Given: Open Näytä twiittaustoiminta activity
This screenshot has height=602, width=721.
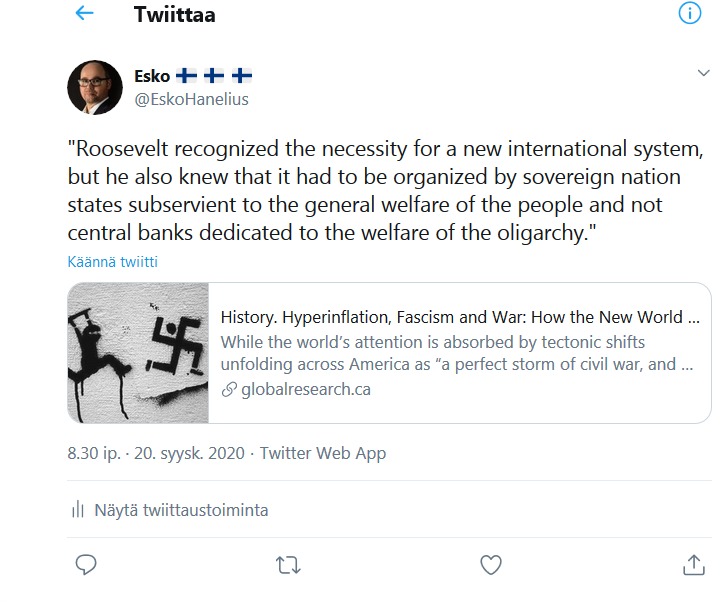Looking at the screenshot, I should 181,509.
